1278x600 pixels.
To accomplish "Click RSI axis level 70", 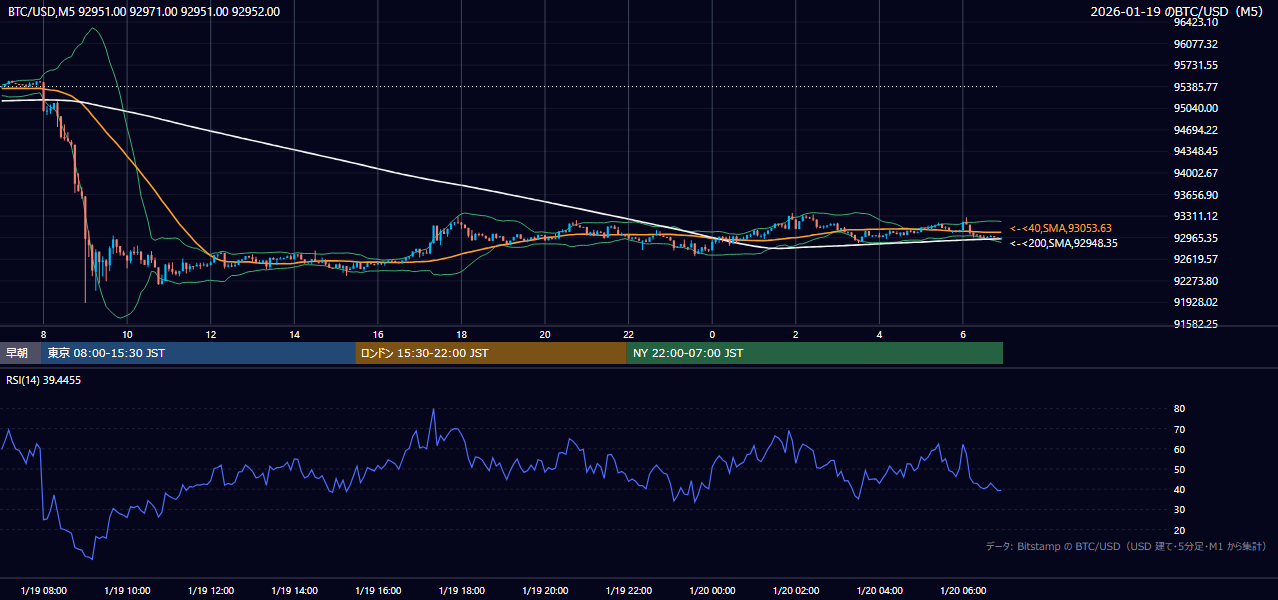I will coord(1179,429).
